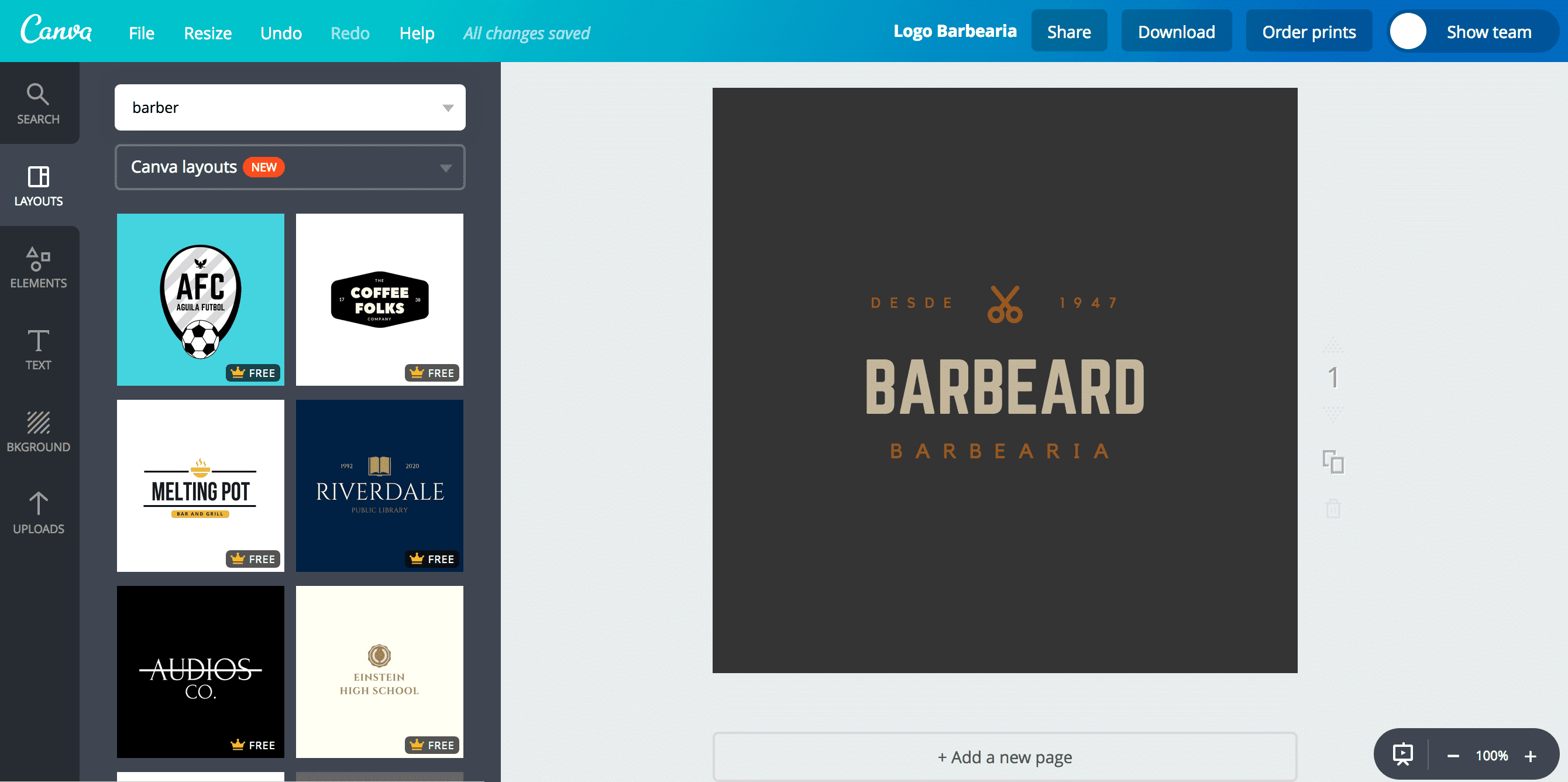Viewport: 1568px width, 782px height.
Task: Open the File menu
Action: [141, 33]
